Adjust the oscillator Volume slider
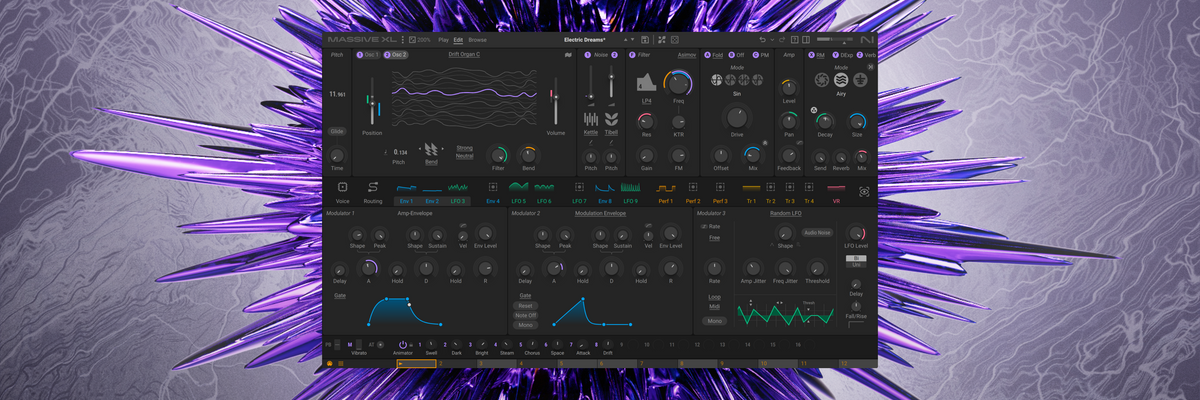Viewport: 1200px width, 400px height. pyautogui.click(x=555, y=102)
